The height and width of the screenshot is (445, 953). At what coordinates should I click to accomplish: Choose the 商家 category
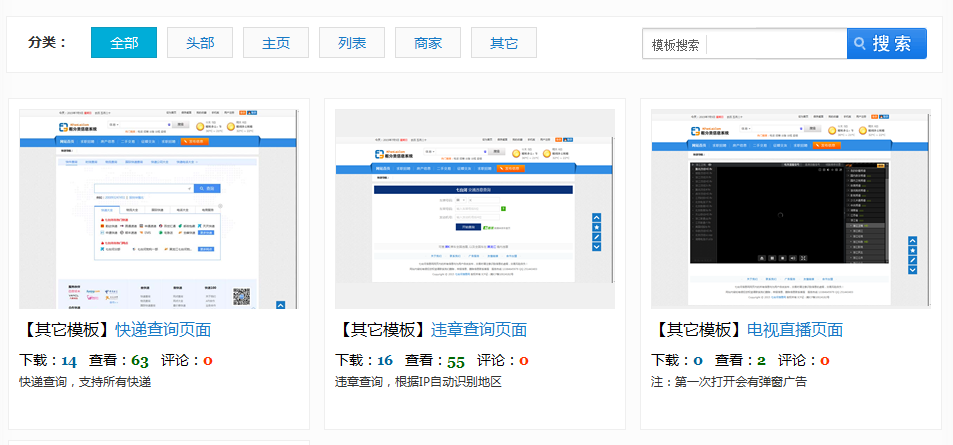point(428,43)
